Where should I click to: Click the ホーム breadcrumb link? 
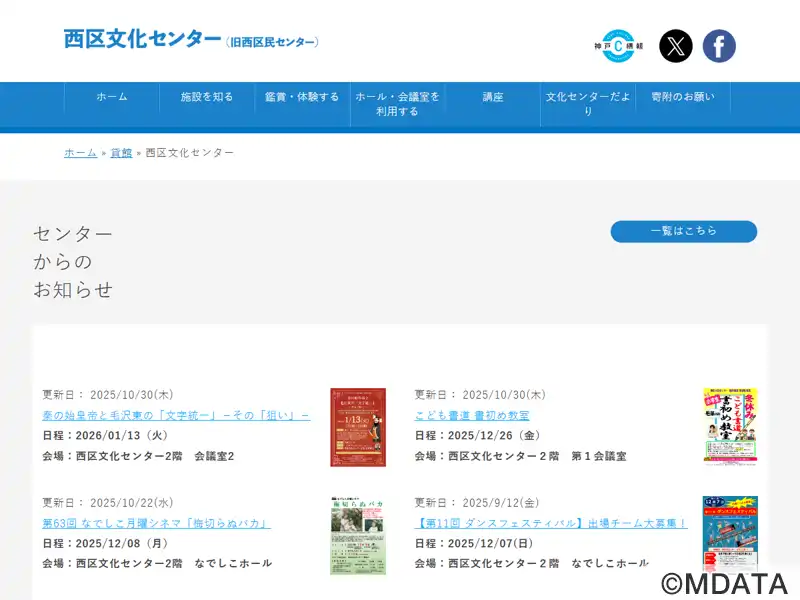(x=81, y=153)
